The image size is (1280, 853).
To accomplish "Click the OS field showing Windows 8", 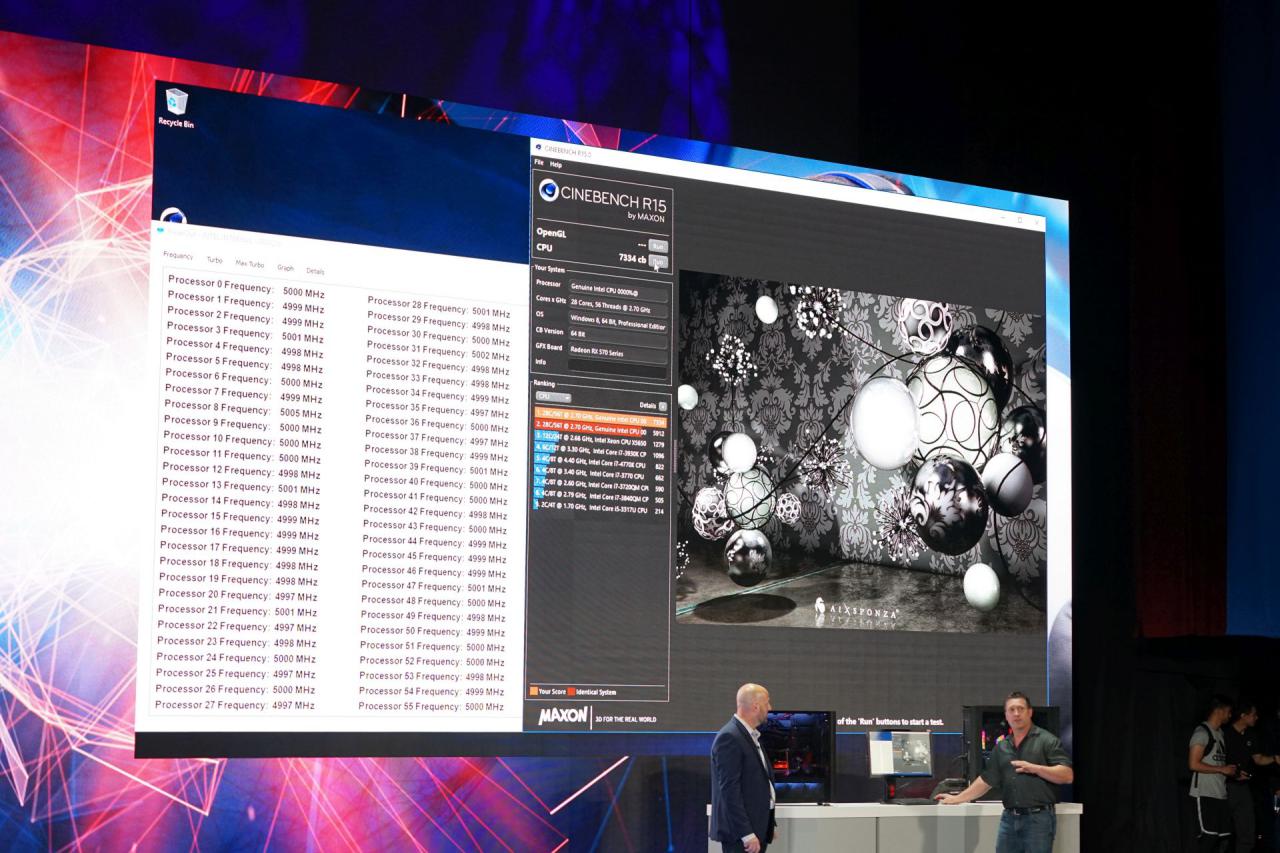I will [618, 320].
